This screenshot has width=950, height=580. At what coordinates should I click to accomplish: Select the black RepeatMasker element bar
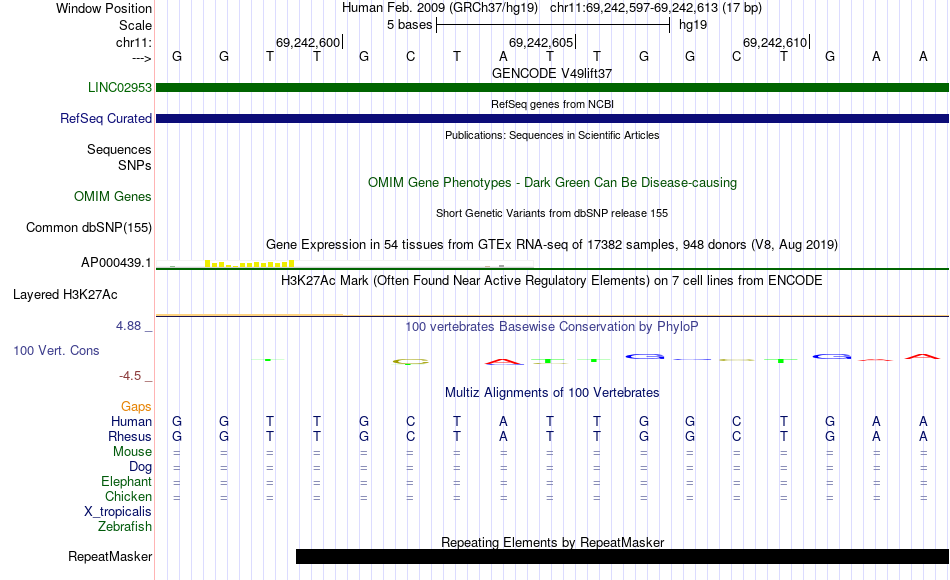tap(622, 556)
